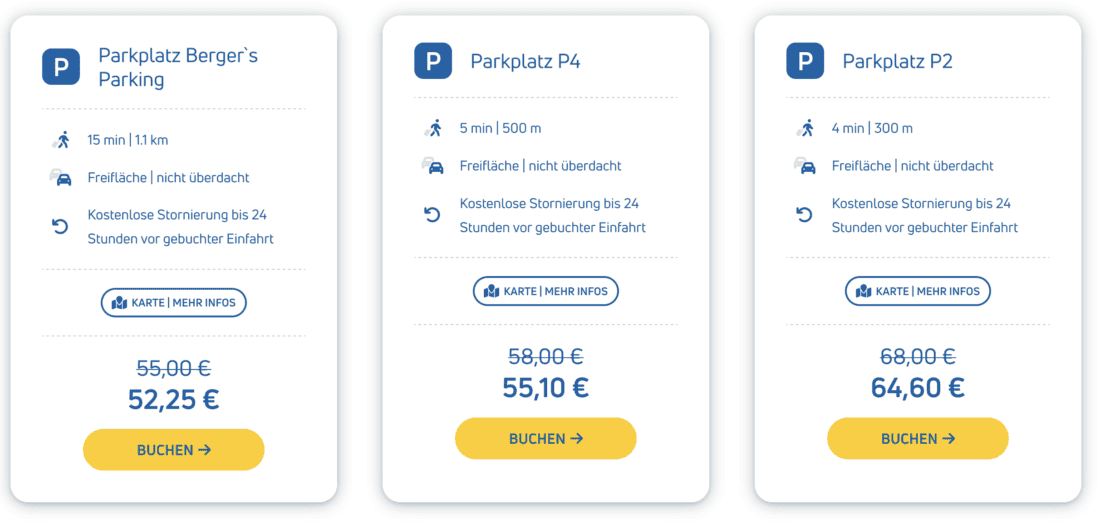Viewport: 1100px width, 525px height.
Task: Select the Parkplatz P4 heading
Action: pyautogui.click(x=525, y=61)
